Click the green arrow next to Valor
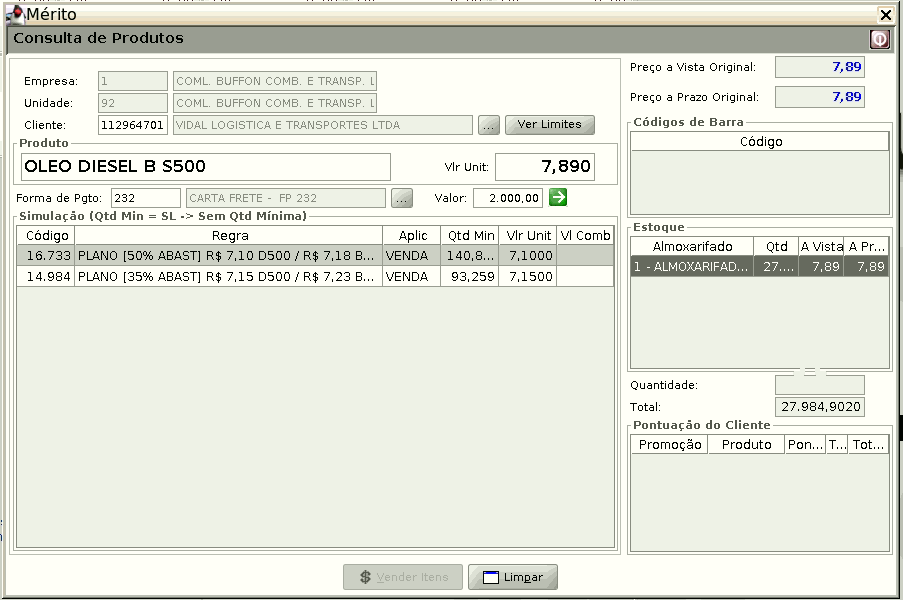903x600 pixels. (558, 197)
